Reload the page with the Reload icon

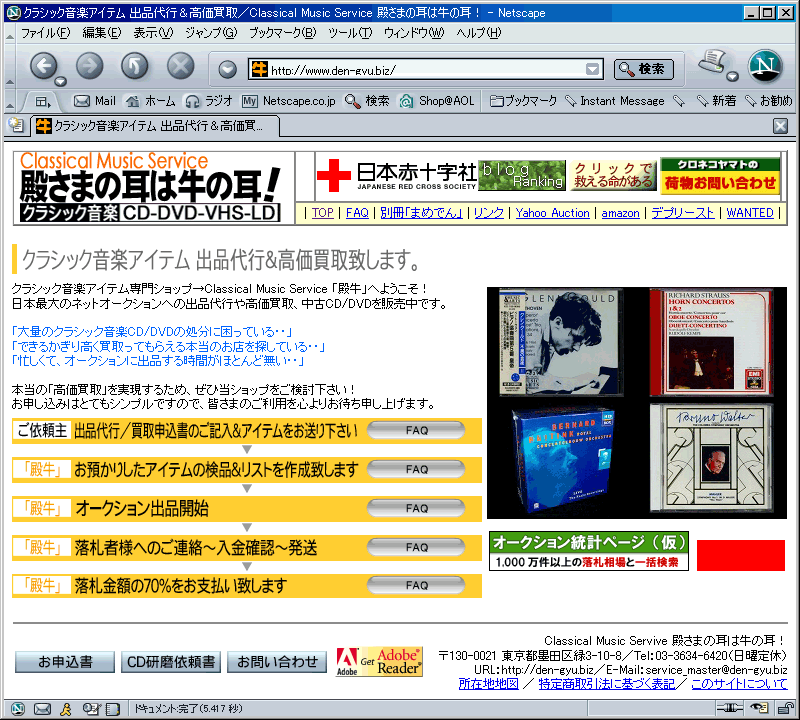pos(135,66)
